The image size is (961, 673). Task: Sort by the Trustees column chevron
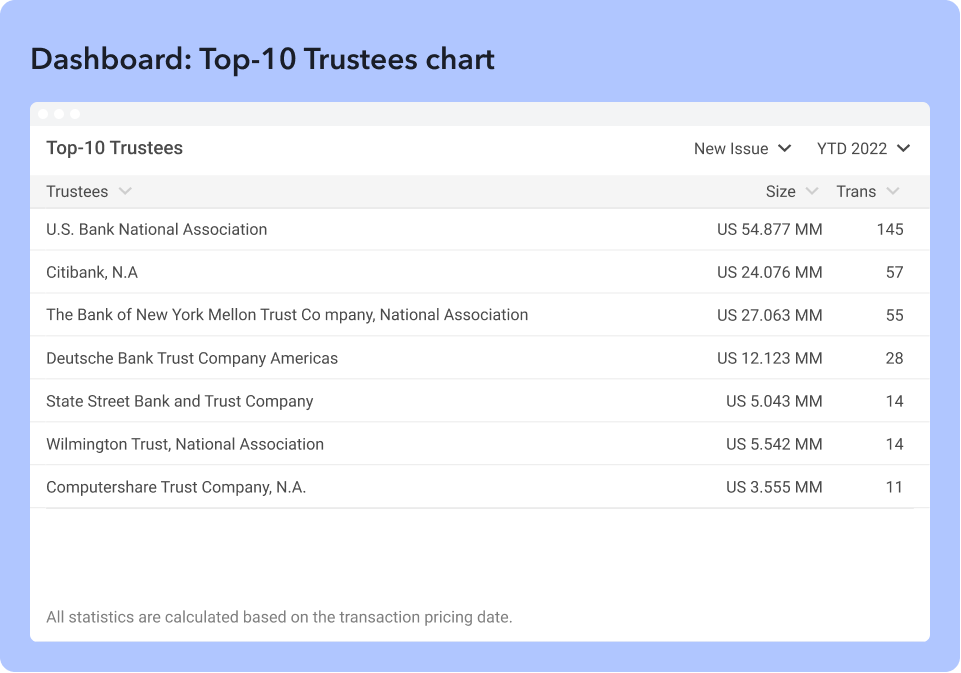tap(125, 191)
